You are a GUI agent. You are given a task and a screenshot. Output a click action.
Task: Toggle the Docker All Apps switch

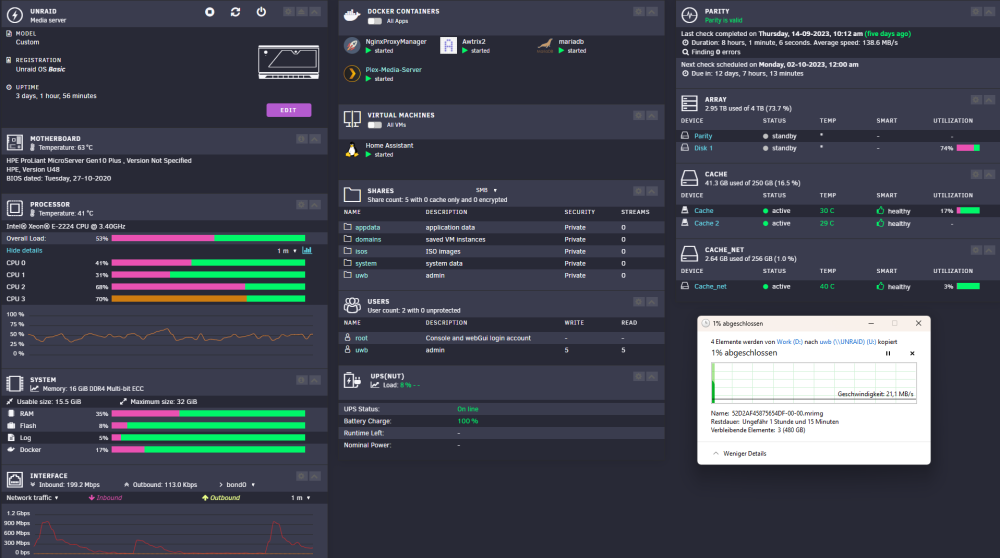[375, 21]
